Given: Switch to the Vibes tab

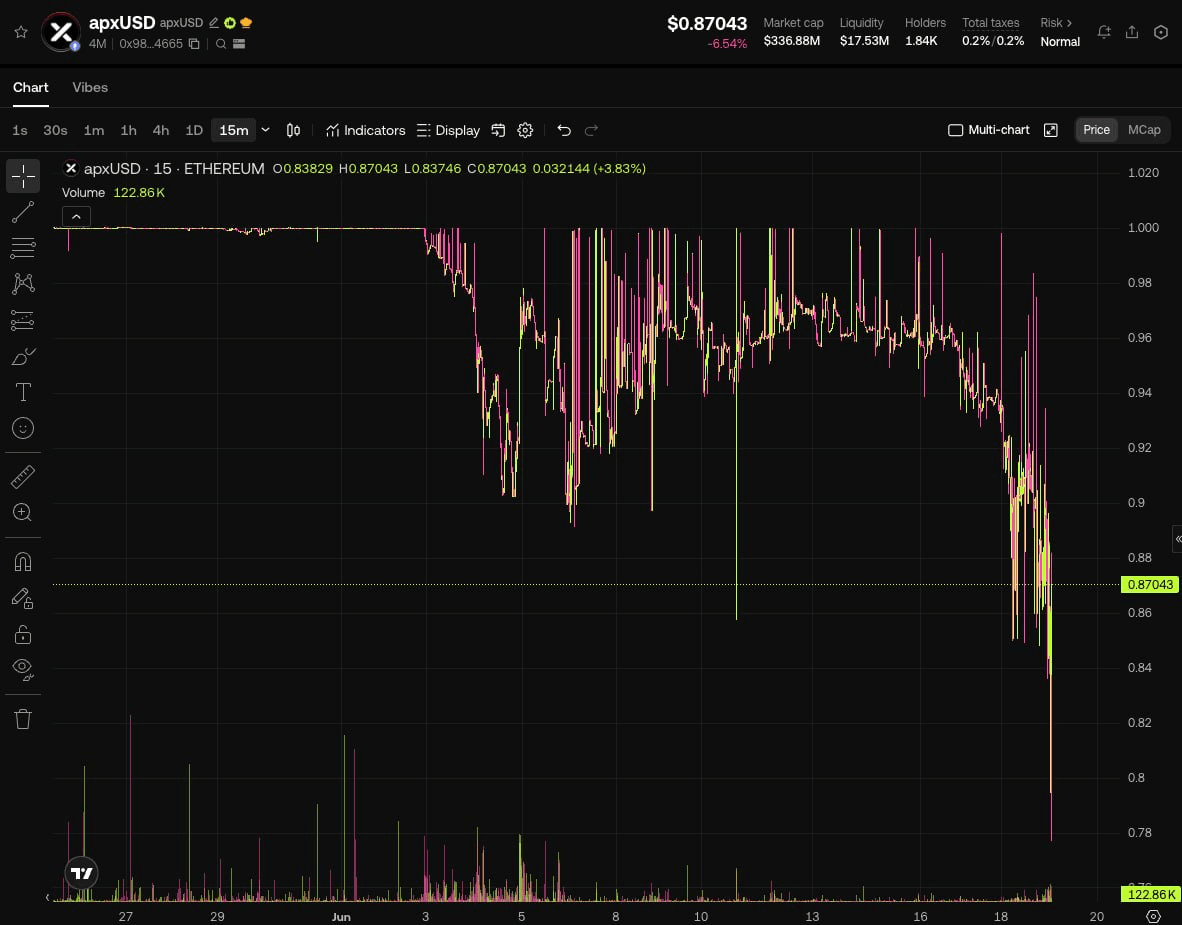Looking at the screenshot, I should (x=90, y=87).
